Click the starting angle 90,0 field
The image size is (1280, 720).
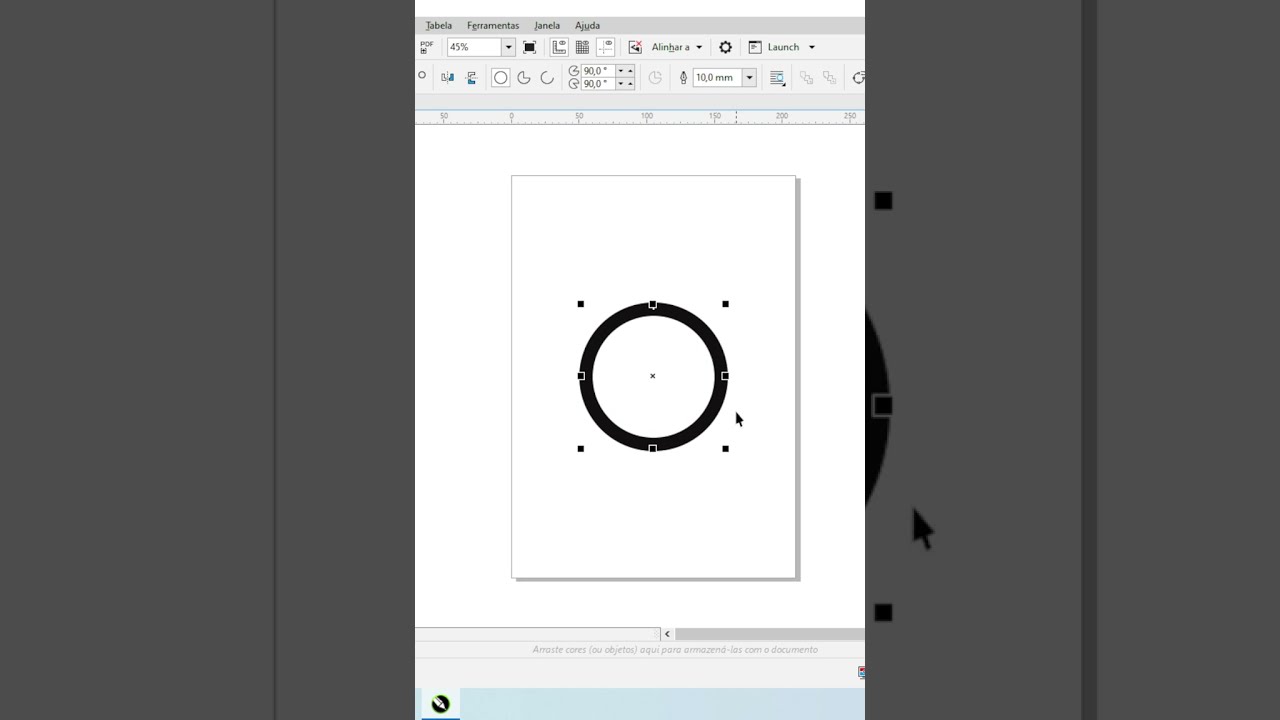click(598, 71)
